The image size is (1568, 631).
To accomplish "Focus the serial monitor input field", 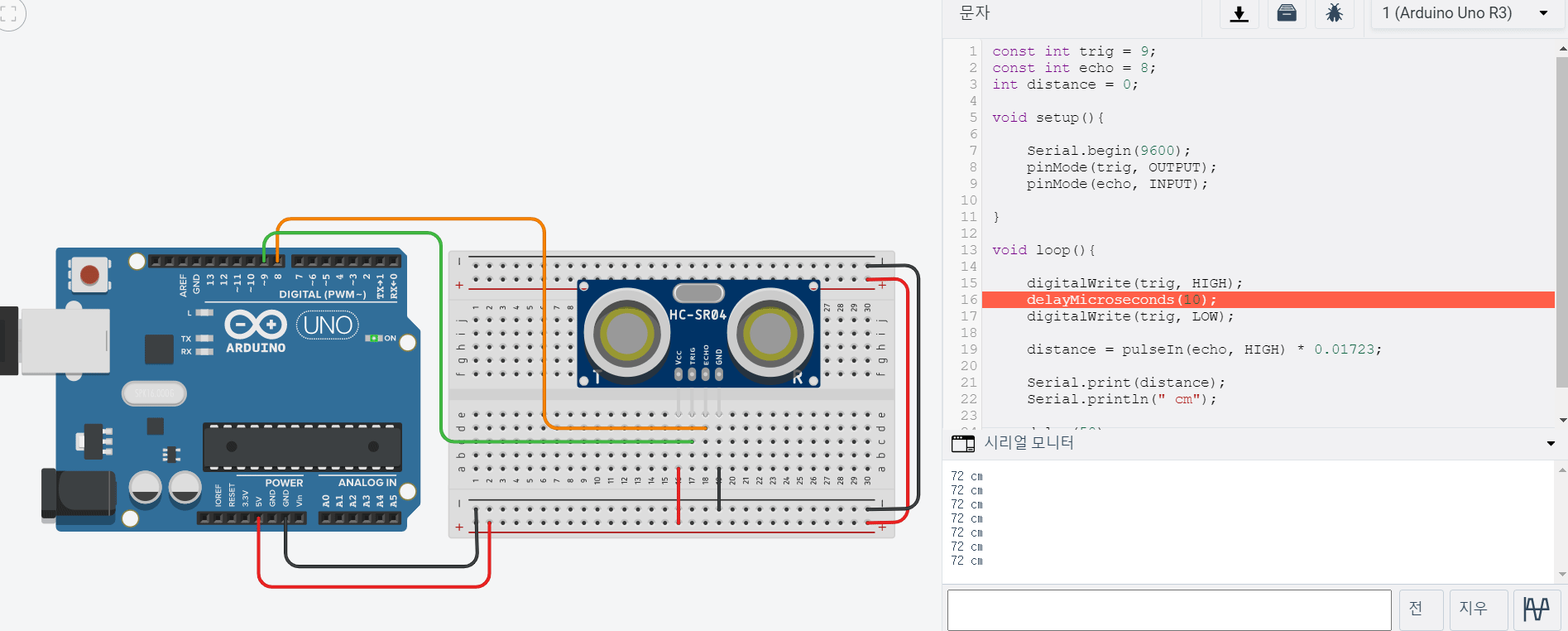I will (x=1168, y=610).
